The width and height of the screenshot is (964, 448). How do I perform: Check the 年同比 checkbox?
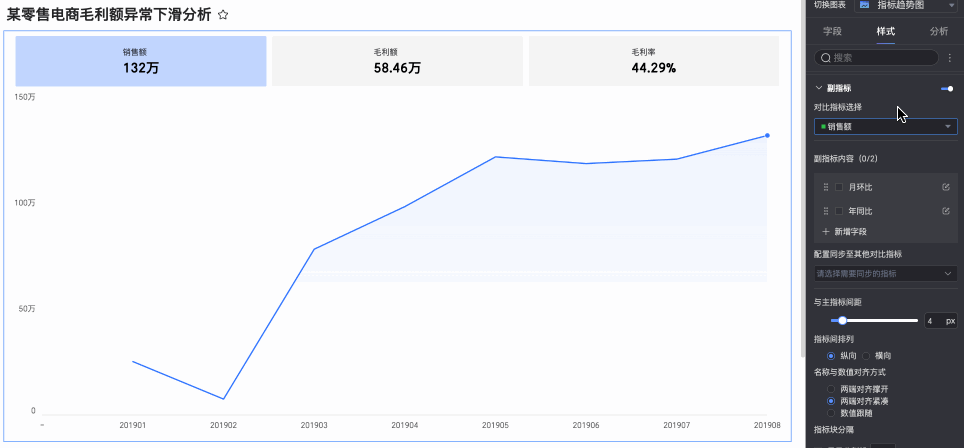coord(839,211)
